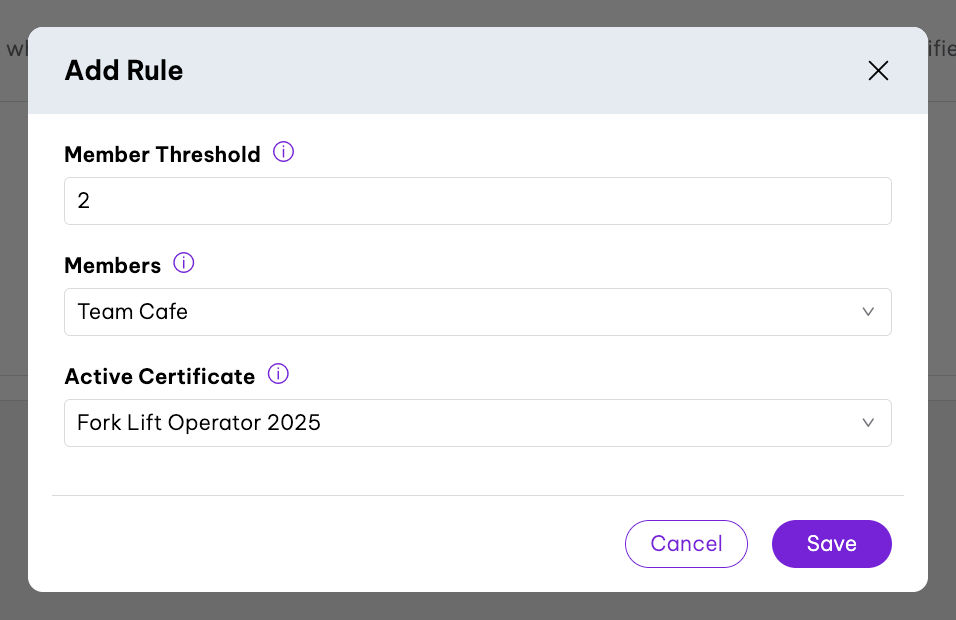
Task: Click the Fork Lift Operator 2025 text
Action: (199, 423)
